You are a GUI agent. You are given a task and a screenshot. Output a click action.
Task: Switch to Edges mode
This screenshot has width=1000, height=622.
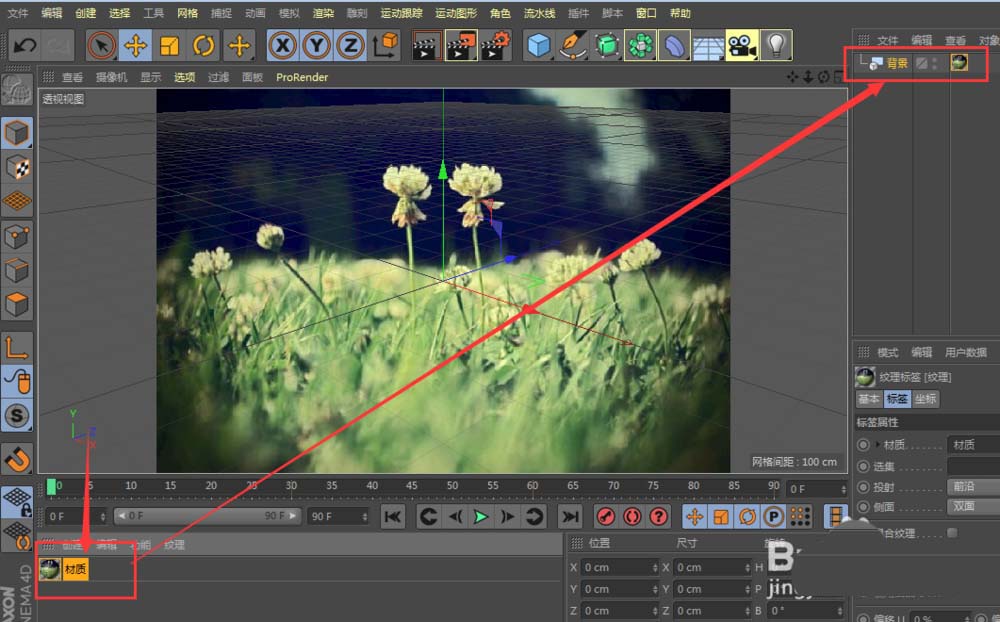point(17,270)
